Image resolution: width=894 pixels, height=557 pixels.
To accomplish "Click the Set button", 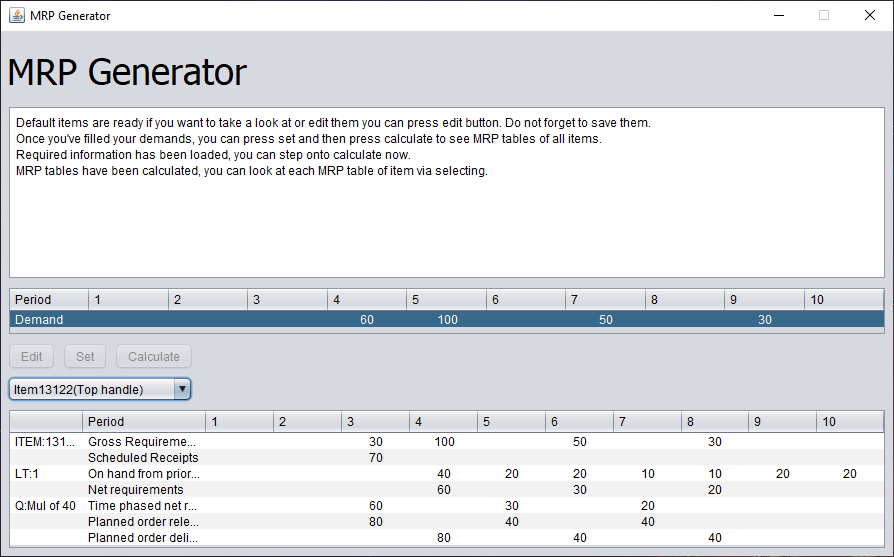I will point(85,356).
